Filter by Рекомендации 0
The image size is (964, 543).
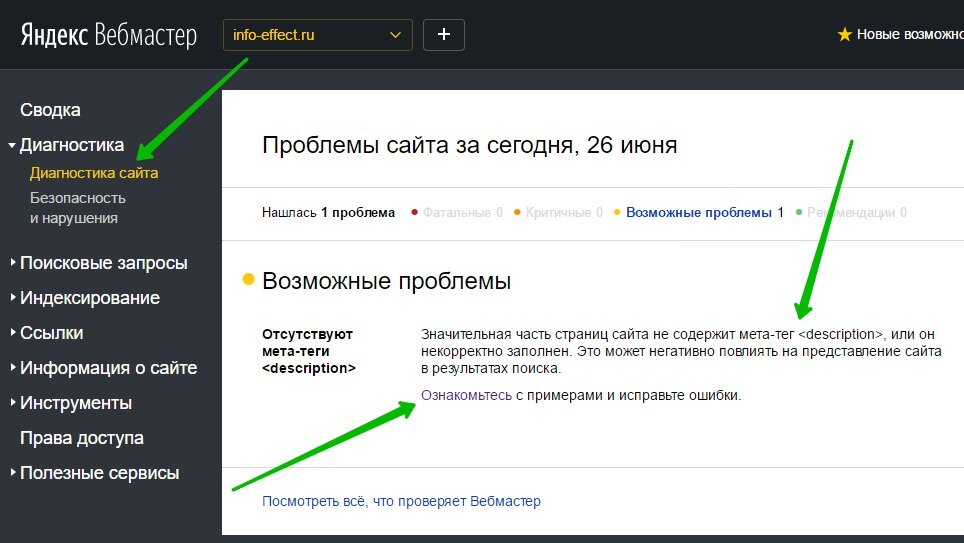coord(856,213)
